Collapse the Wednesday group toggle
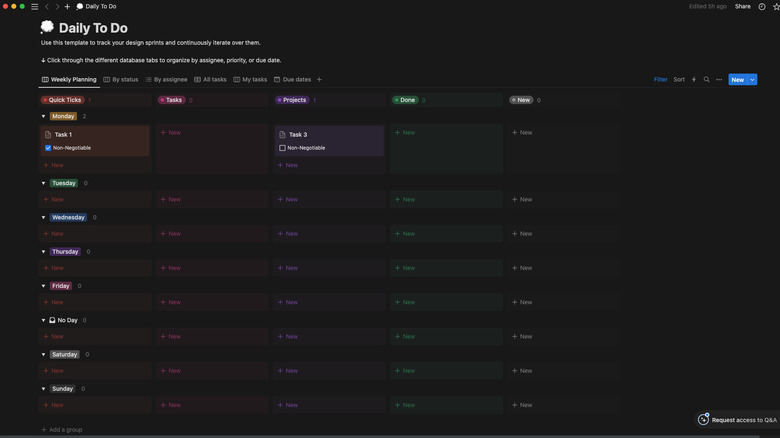Image resolution: width=780 pixels, height=438 pixels. tap(43, 217)
